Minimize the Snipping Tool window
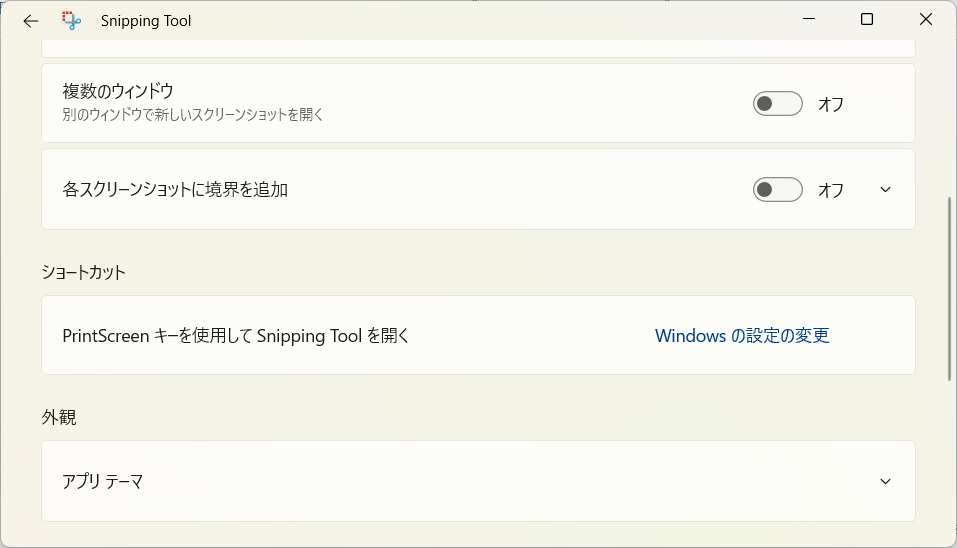Viewport: 957px width, 548px height. [x=809, y=20]
